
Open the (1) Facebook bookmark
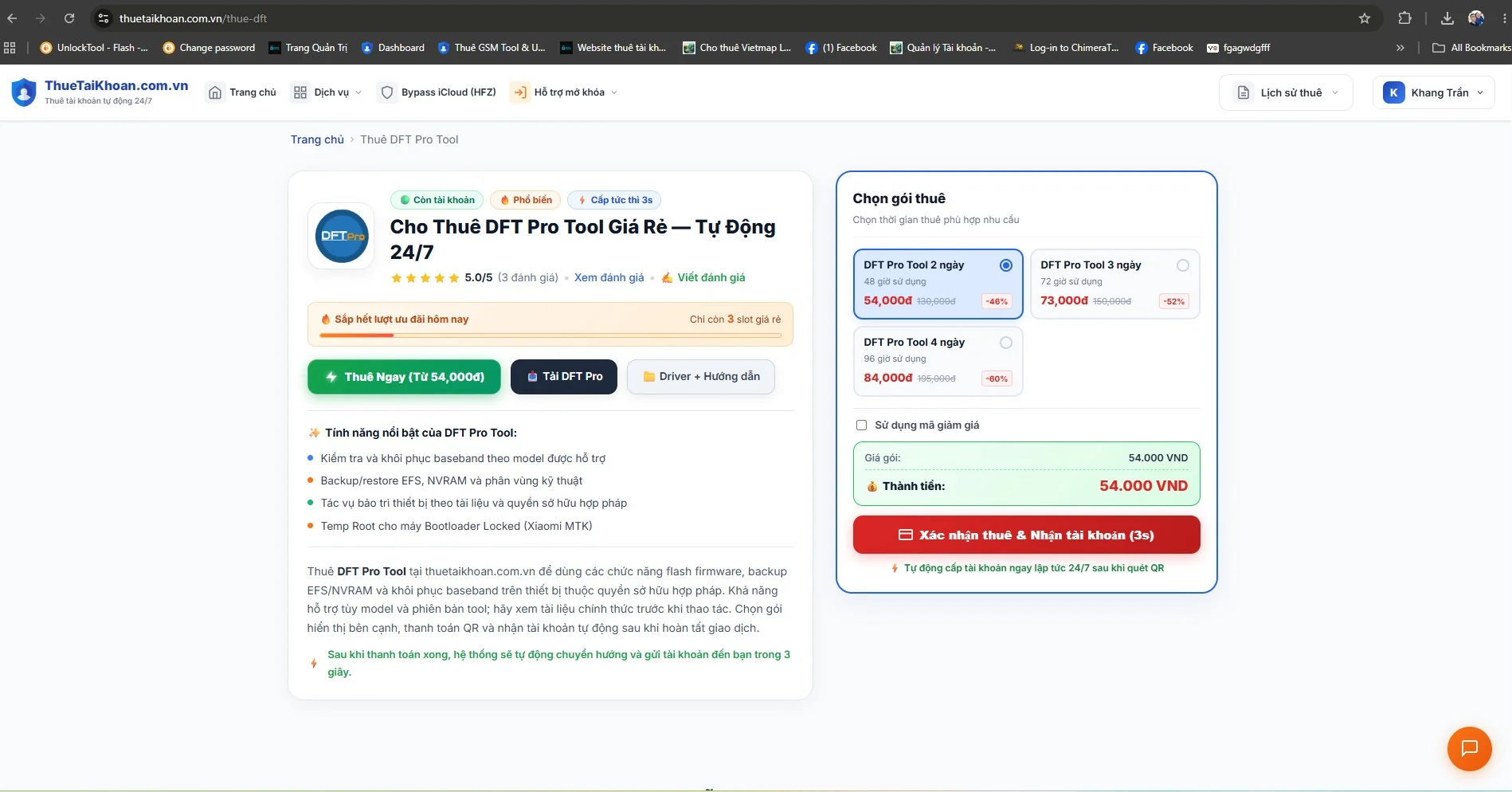(841, 48)
